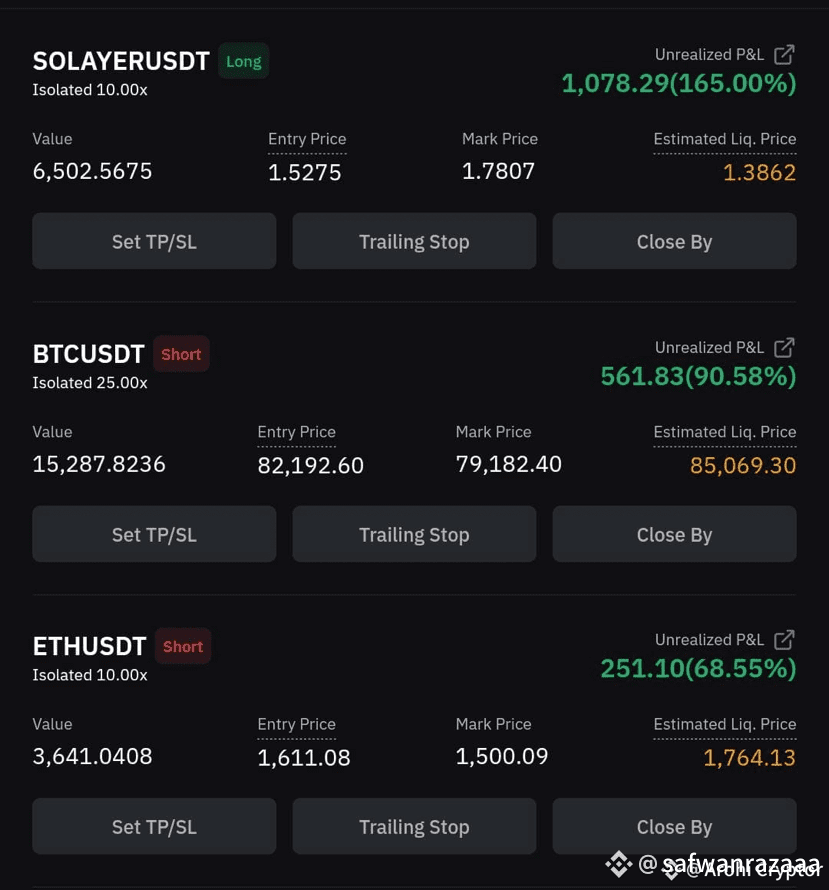Share ETHUSDT unrealized P&L via icon

784,640
